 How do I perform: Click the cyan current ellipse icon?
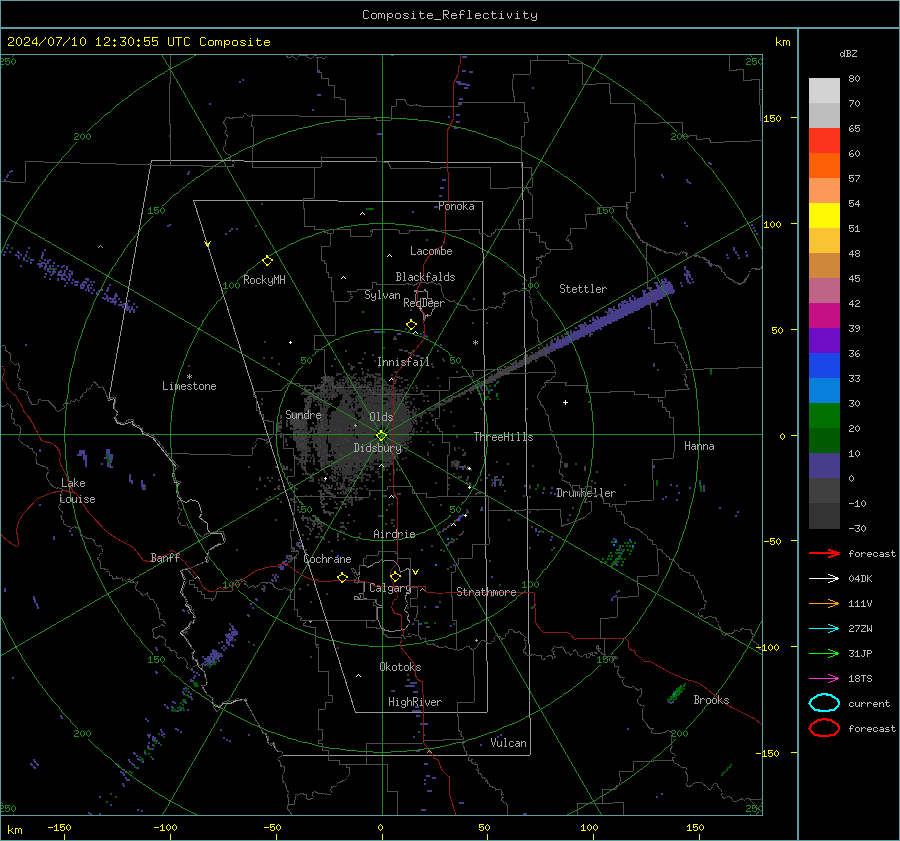coord(824,703)
